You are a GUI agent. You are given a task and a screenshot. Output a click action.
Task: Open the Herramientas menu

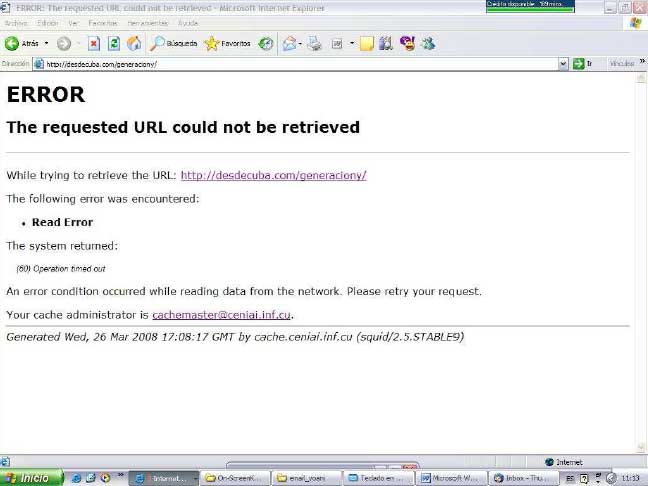(148, 23)
